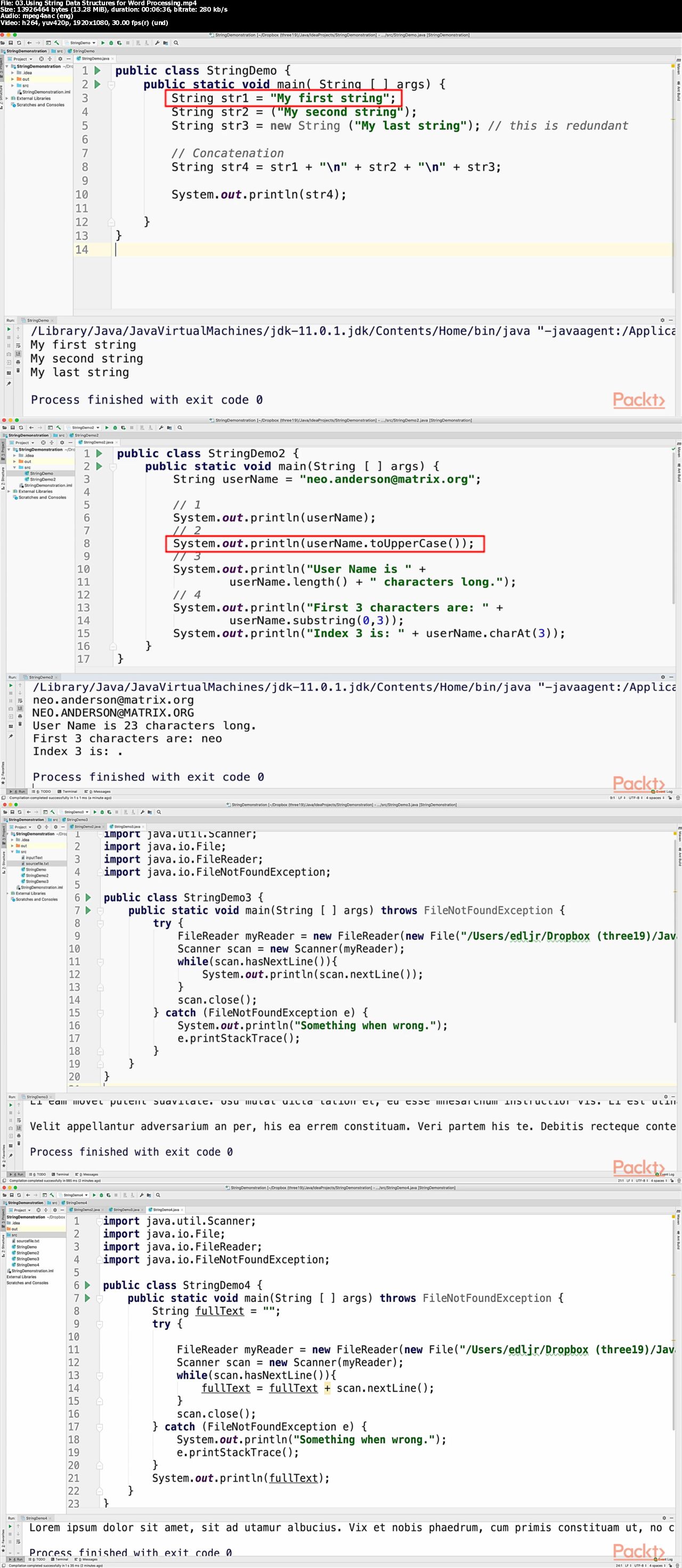Hide Project panel with minus icon in StringDemo window
This screenshot has width=682, height=1568.
click(69, 59)
